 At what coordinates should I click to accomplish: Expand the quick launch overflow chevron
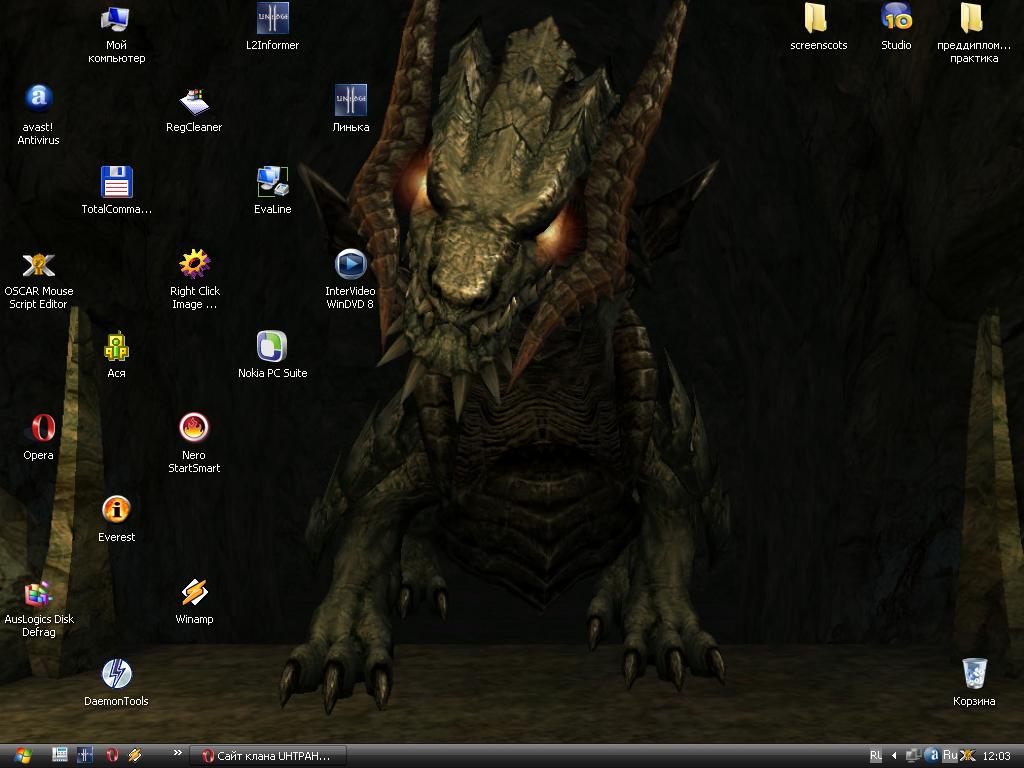[177, 753]
